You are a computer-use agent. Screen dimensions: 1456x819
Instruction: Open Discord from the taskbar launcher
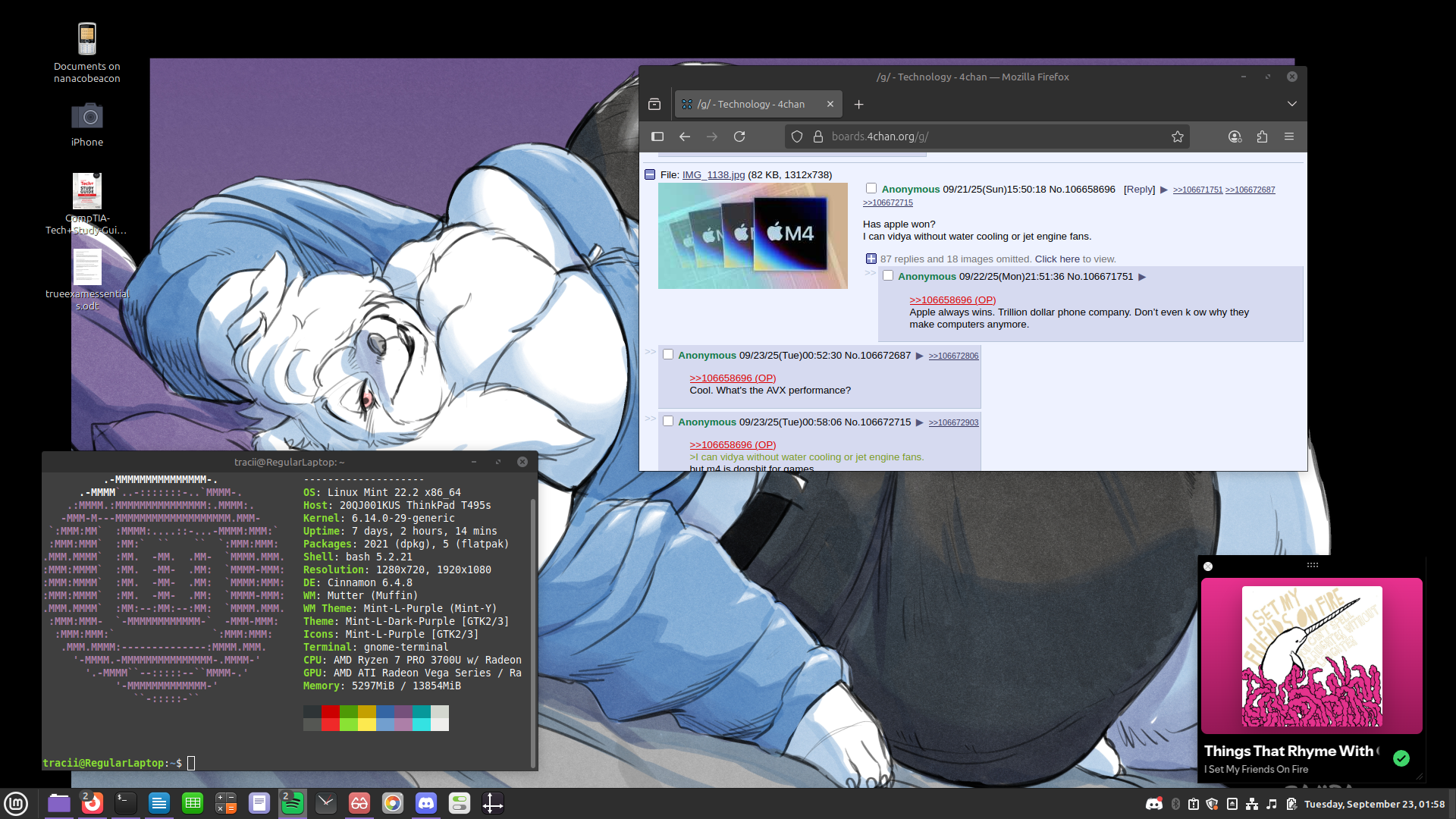tap(426, 803)
